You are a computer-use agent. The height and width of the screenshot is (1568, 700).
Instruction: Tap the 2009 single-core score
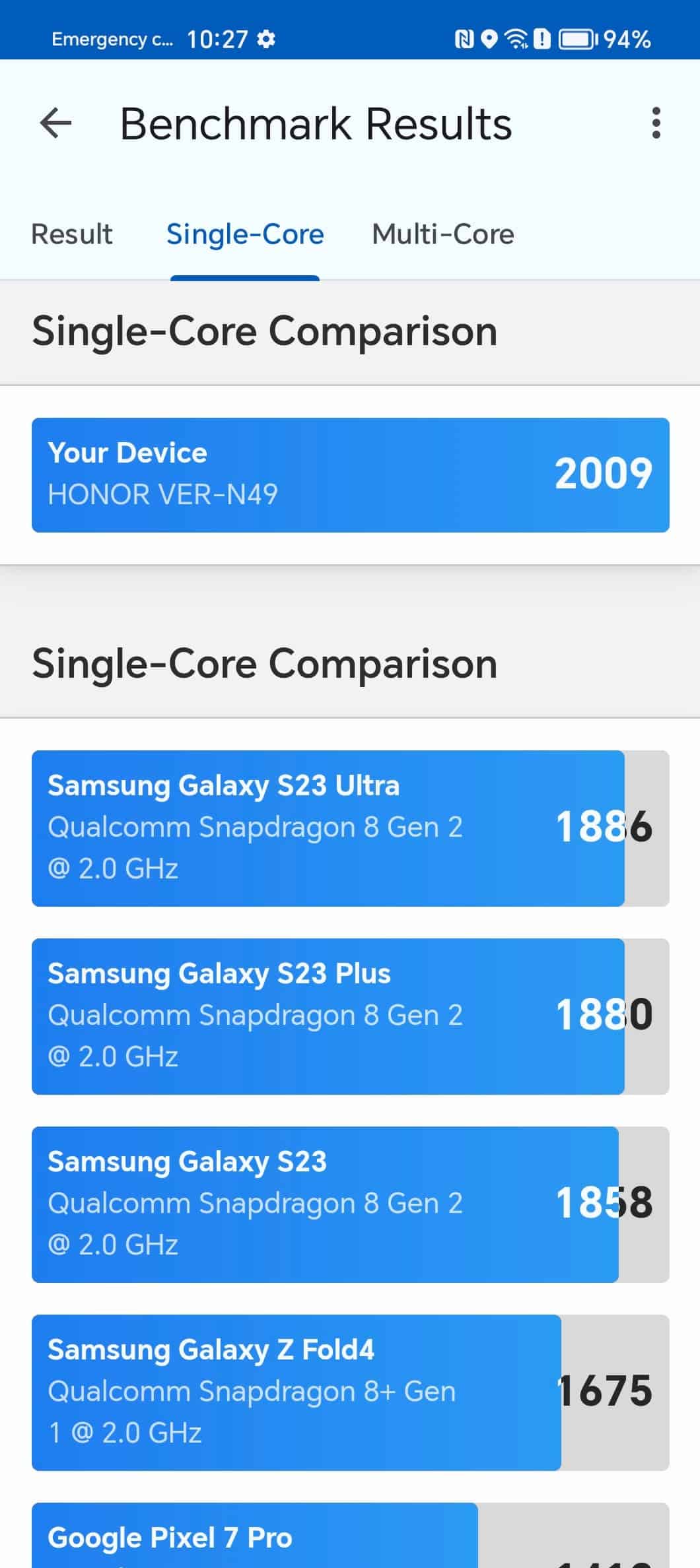click(x=604, y=474)
